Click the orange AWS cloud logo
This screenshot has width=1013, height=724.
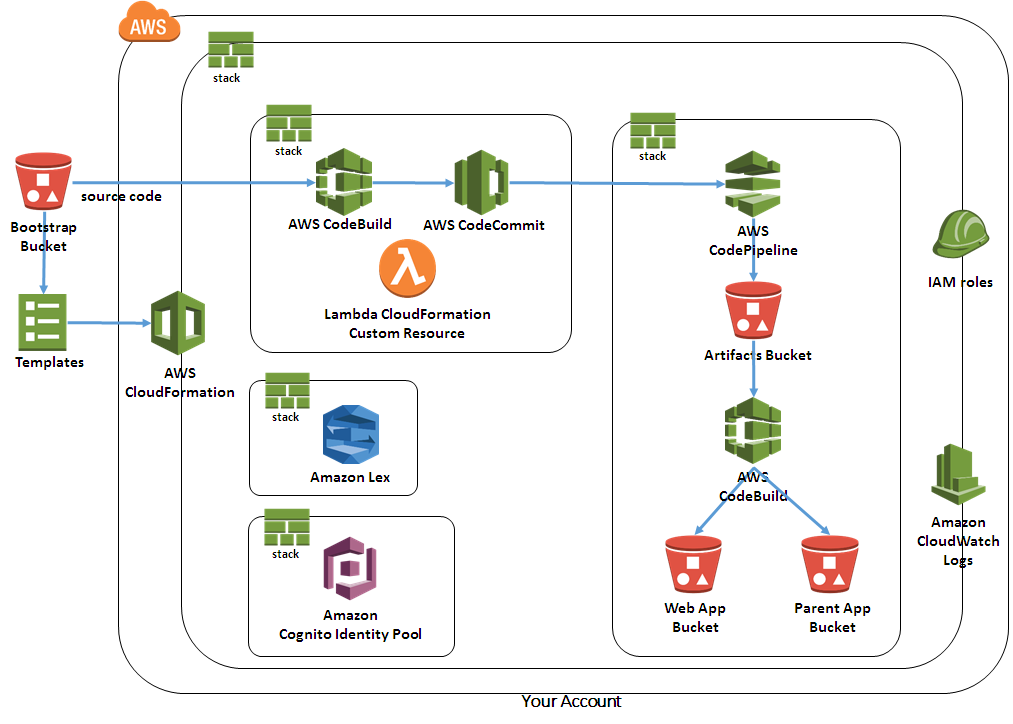click(149, 22)
